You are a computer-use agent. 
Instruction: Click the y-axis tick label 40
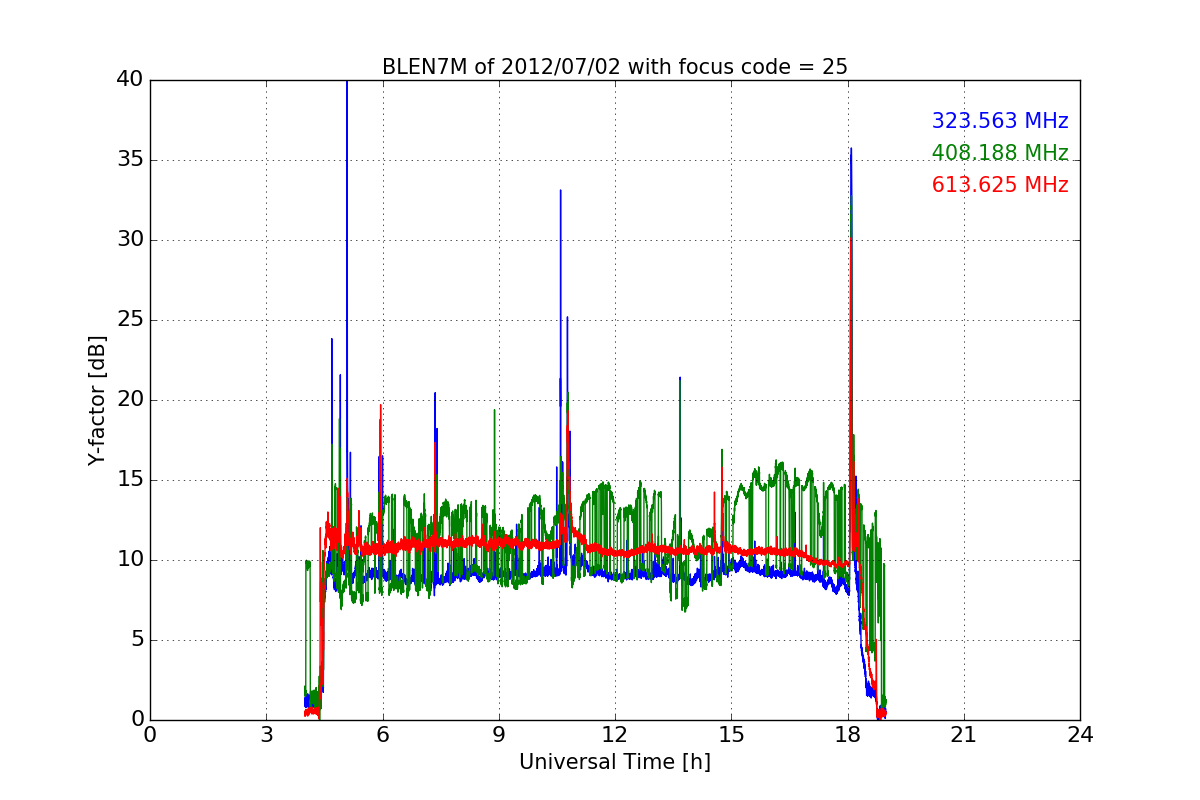(x=130, y=80)
